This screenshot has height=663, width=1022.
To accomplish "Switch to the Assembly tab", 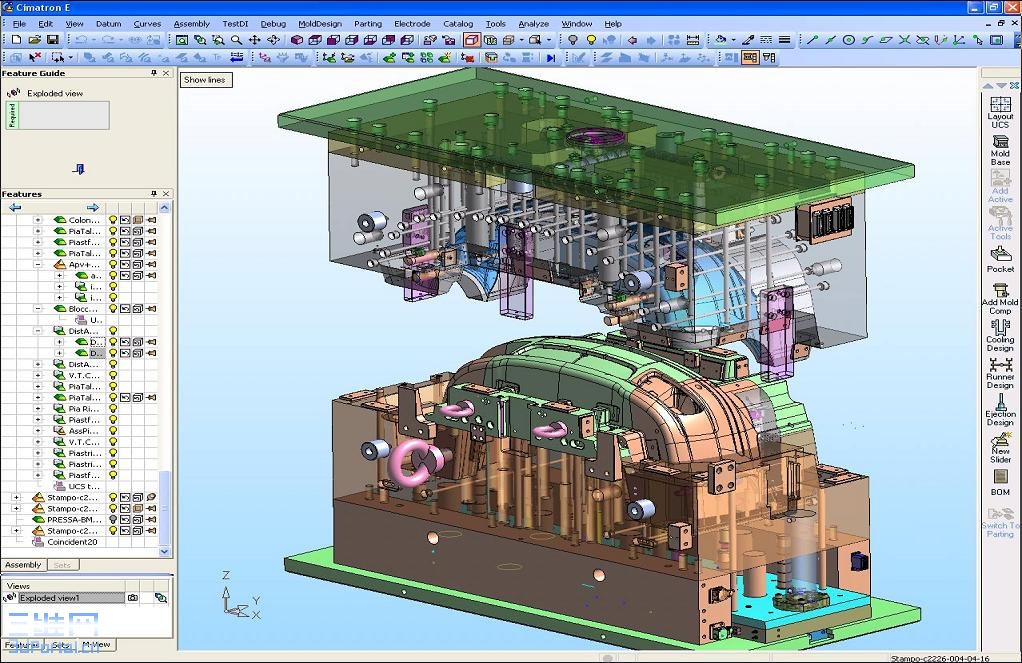I will [23, 565].
